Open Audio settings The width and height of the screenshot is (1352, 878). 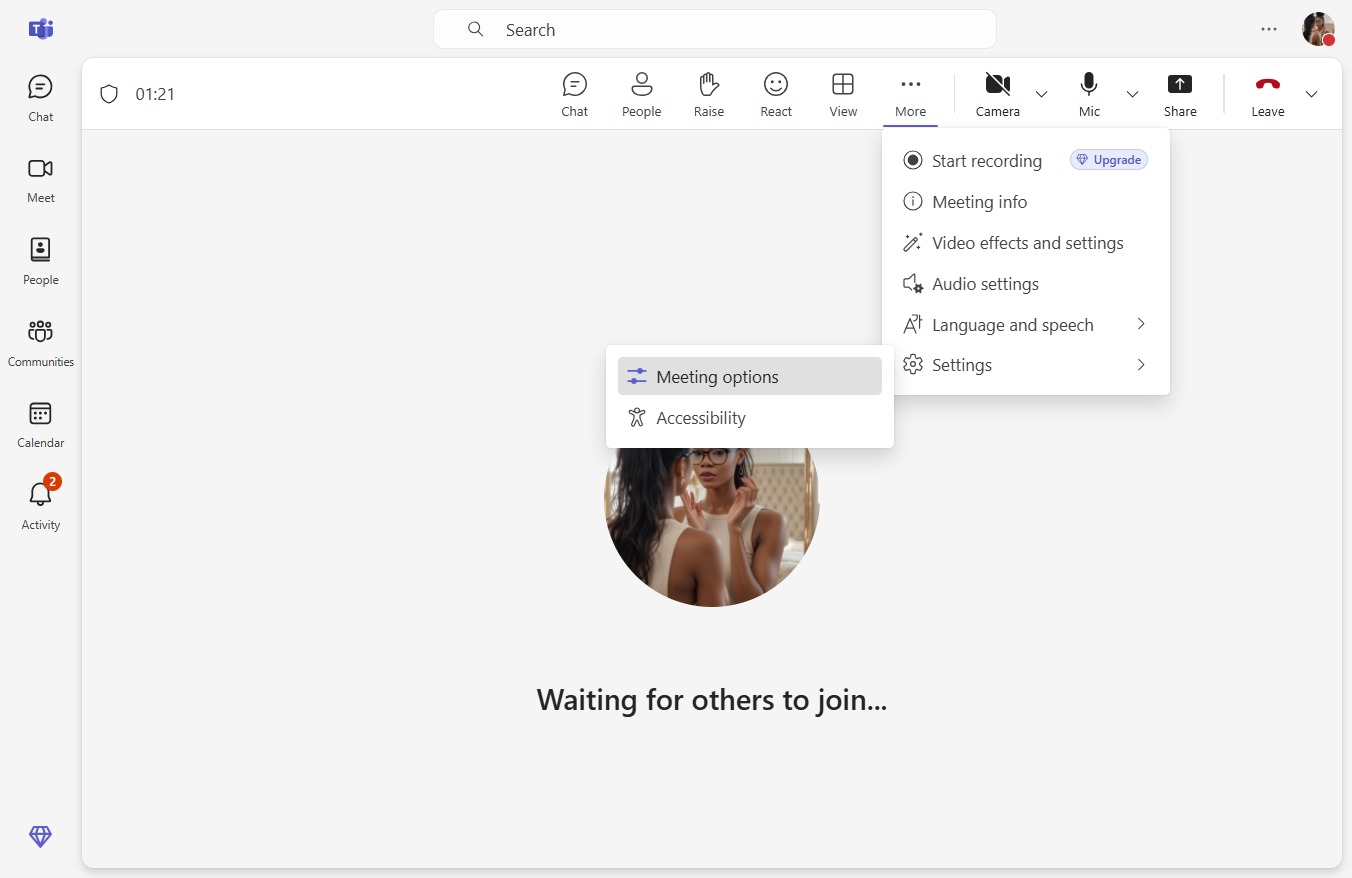coord(1027,284)
